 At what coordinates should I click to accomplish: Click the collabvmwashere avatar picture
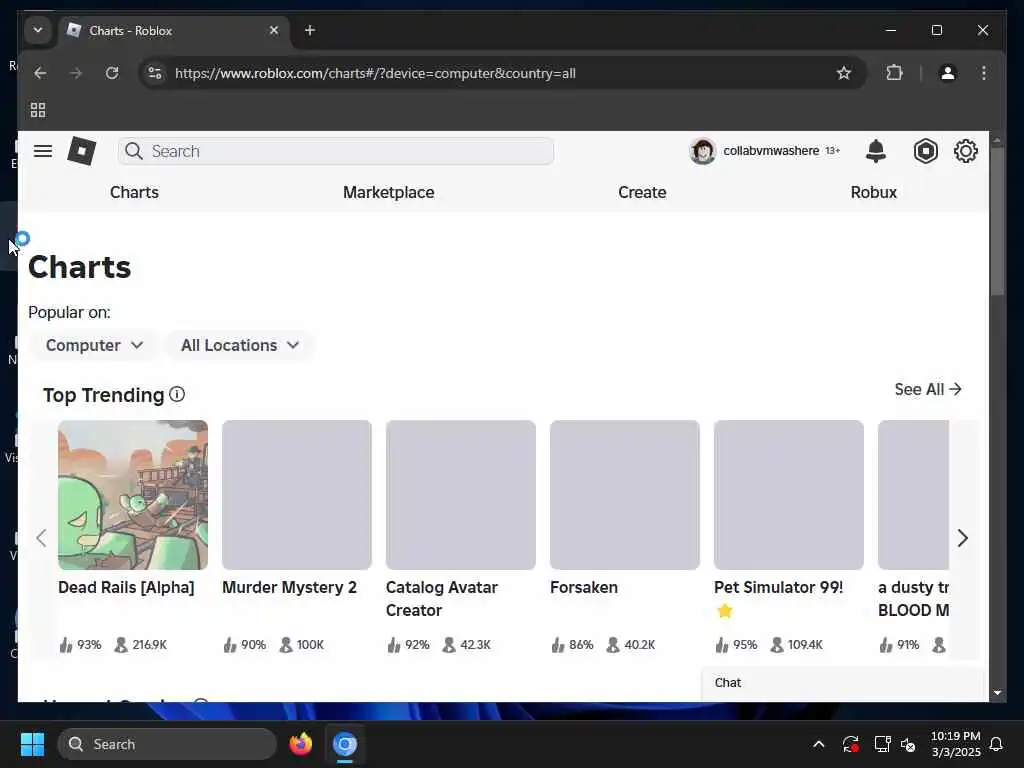point(703,151)
